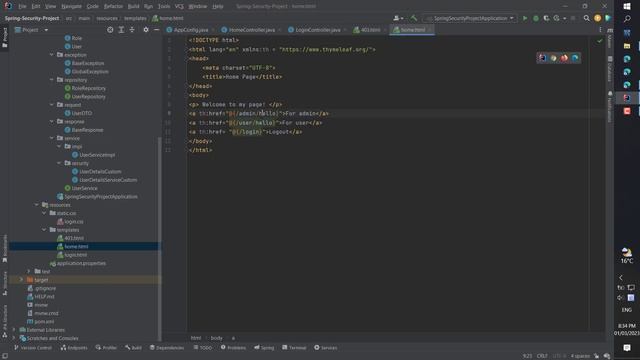Switch to LoginController.java tab
Image resolution: width=640 pixels, height=360 pixels.
point(317,30)
